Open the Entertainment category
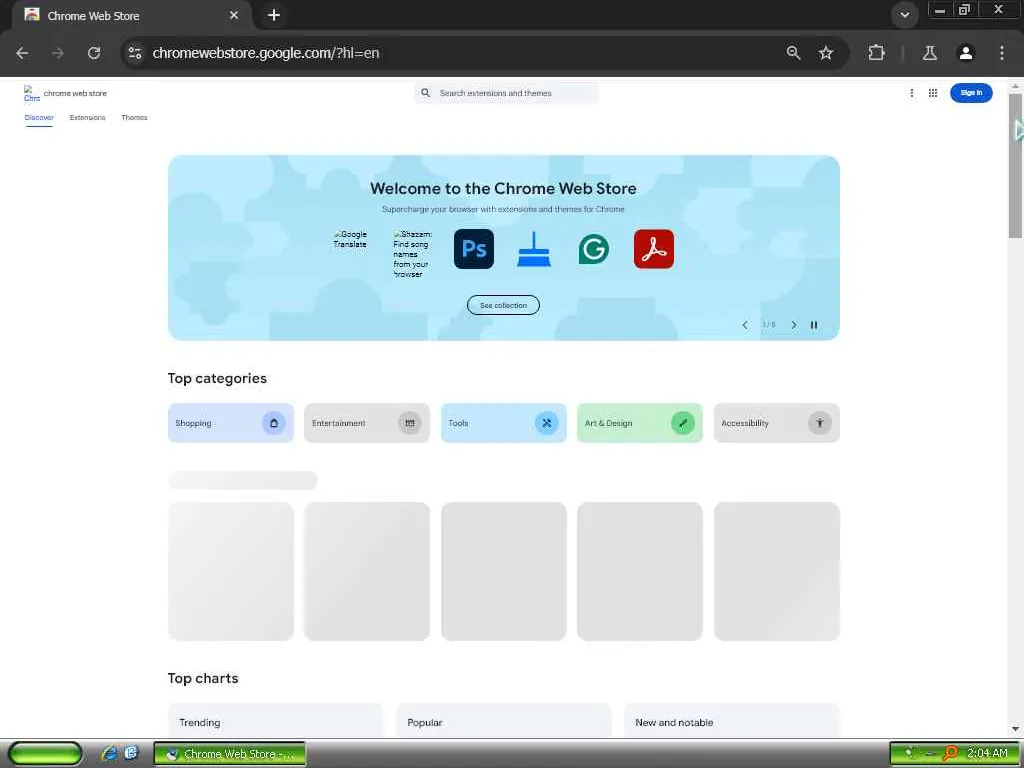This screenshot has width=1024, height=768. [x=366, y=423]
